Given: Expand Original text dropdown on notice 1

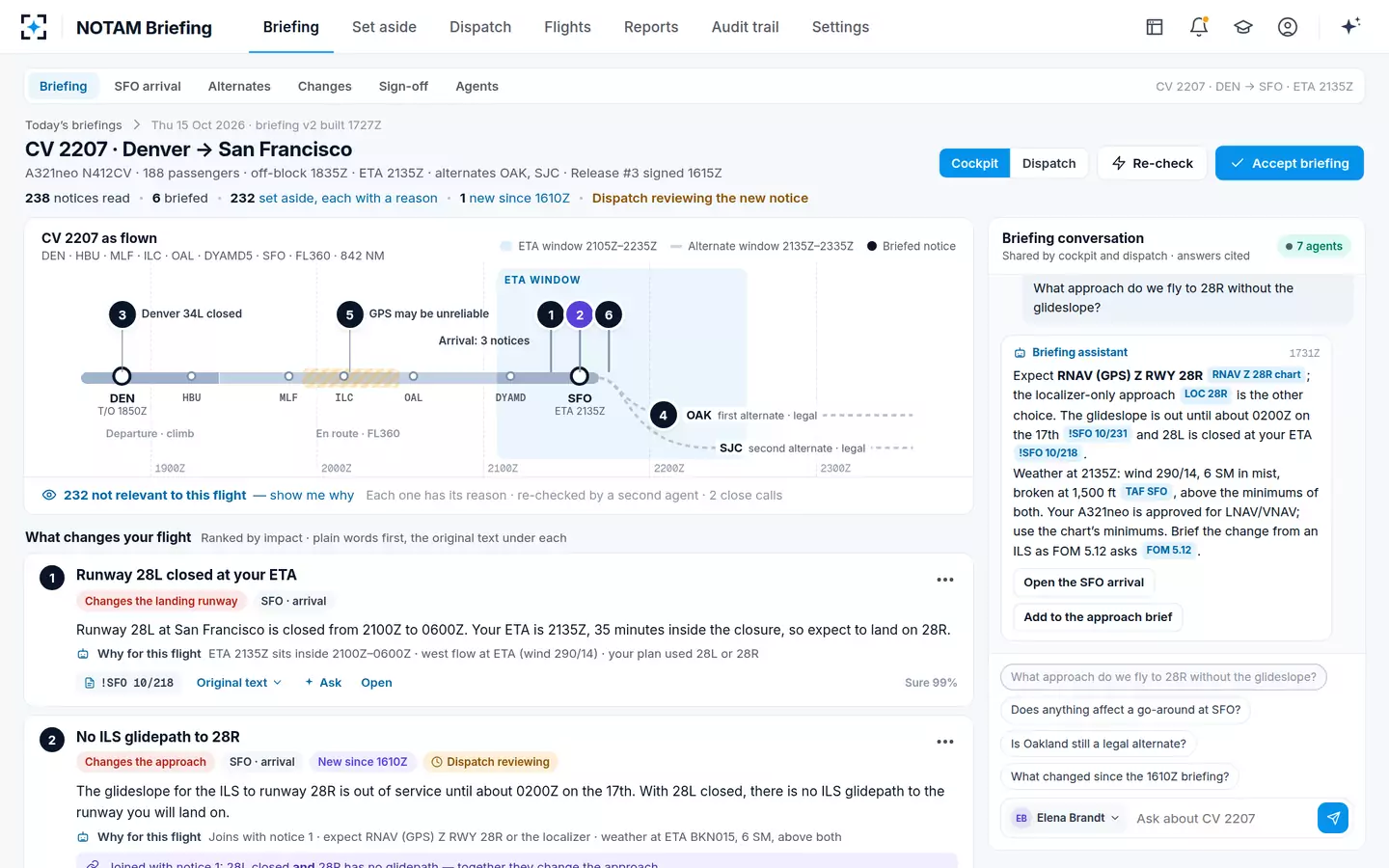Looking at the screenshot, I should (239, 683).
